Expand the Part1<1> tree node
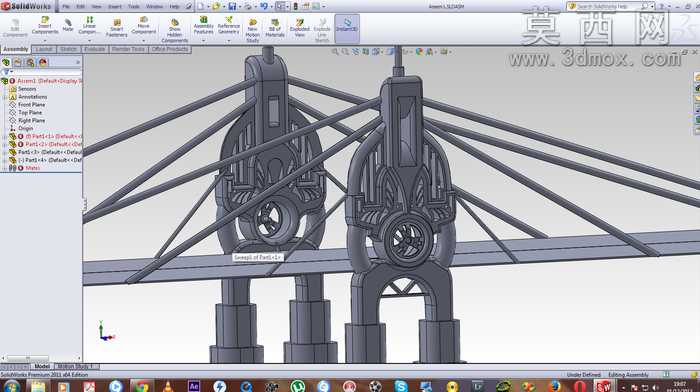Image resolution: width=700 pixels, height=392 pixels. point(5,136)
